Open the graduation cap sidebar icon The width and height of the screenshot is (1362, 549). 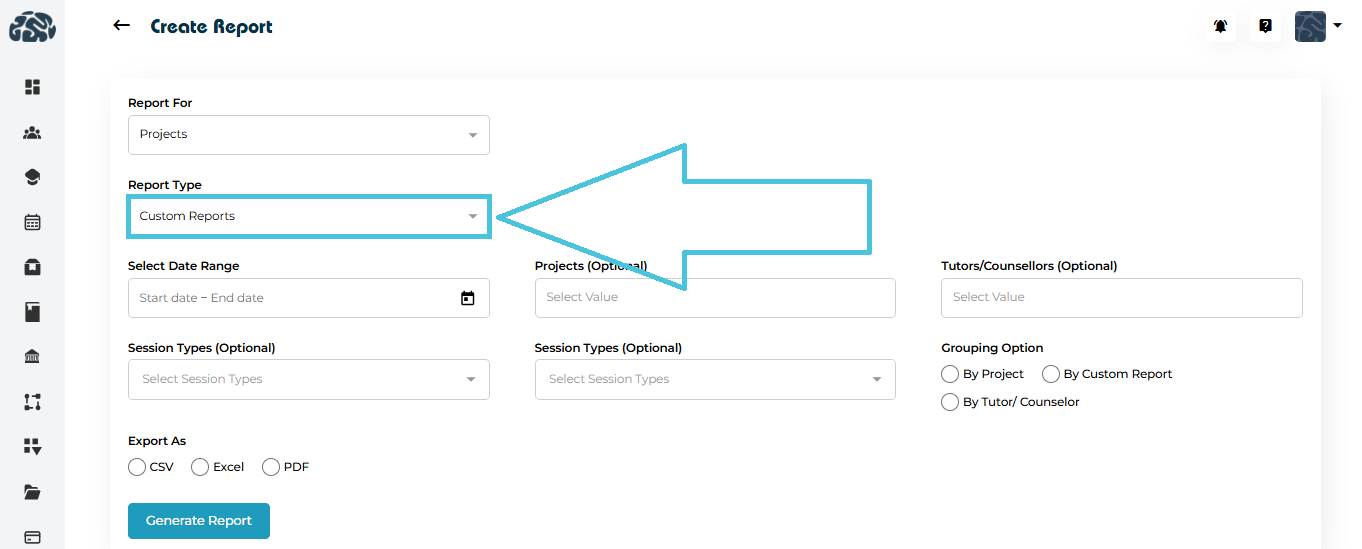(32, 177)
